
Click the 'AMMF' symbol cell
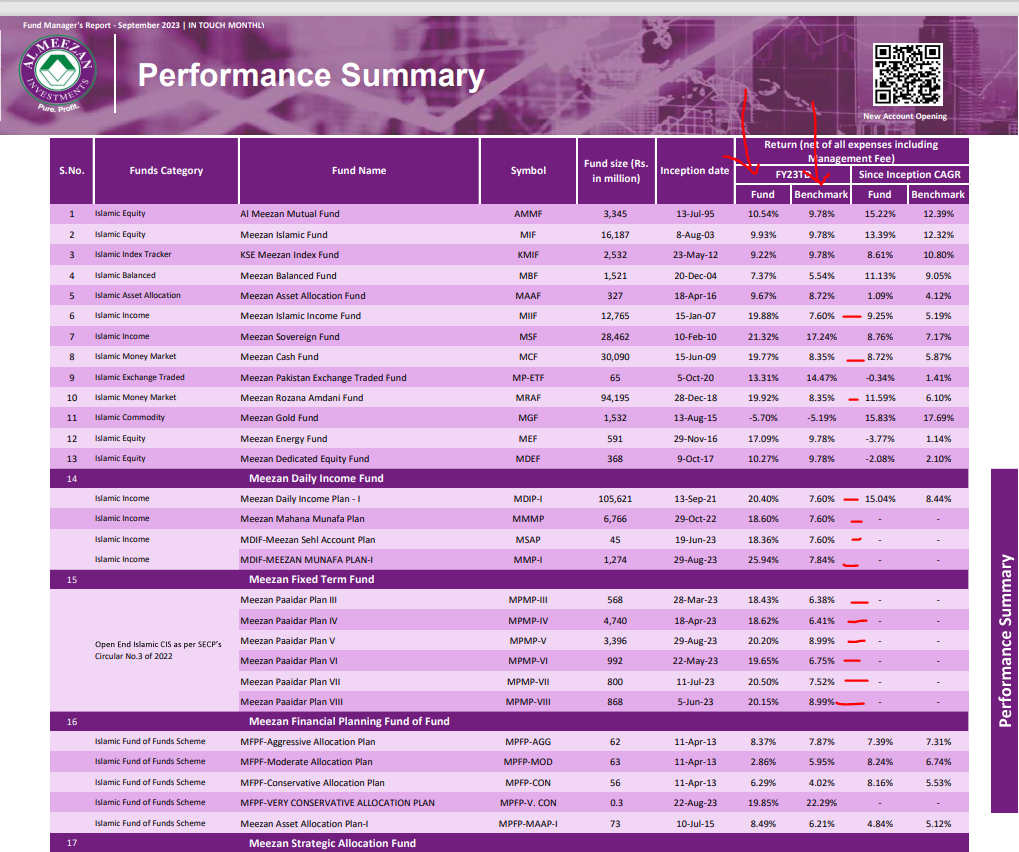528,214
